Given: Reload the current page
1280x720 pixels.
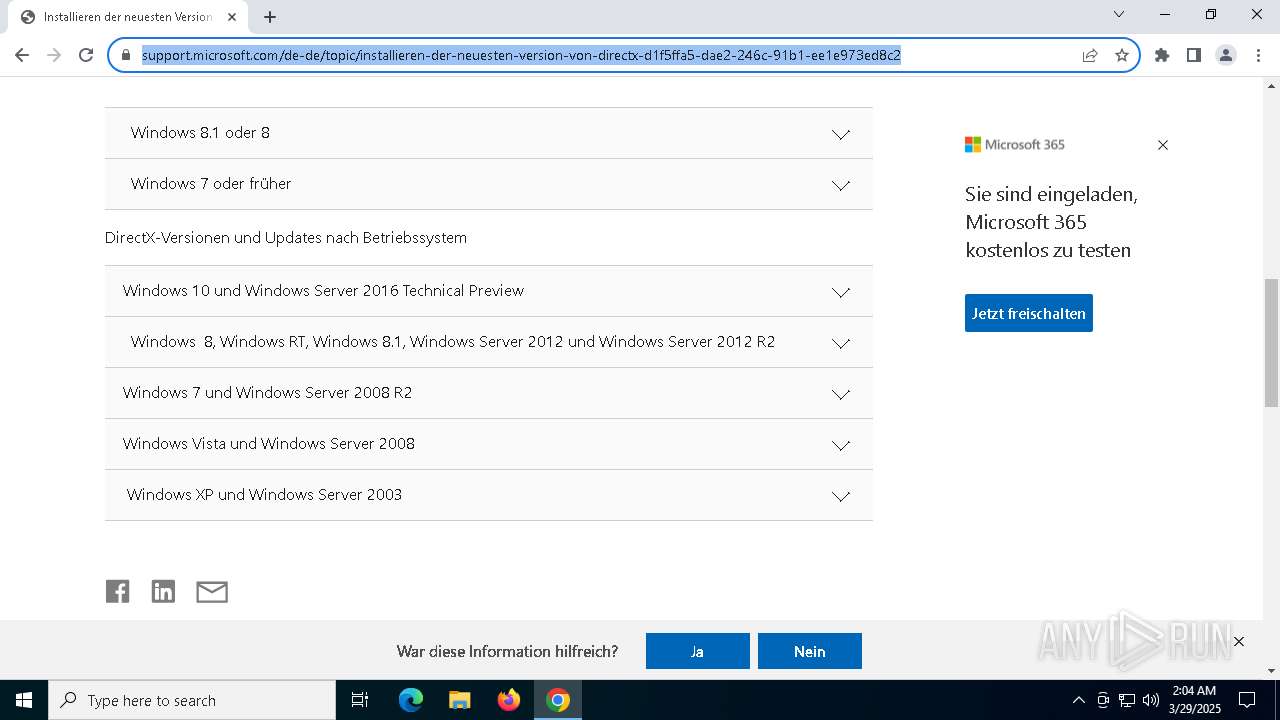Looking at the screenshot, I should pos(86,55).
